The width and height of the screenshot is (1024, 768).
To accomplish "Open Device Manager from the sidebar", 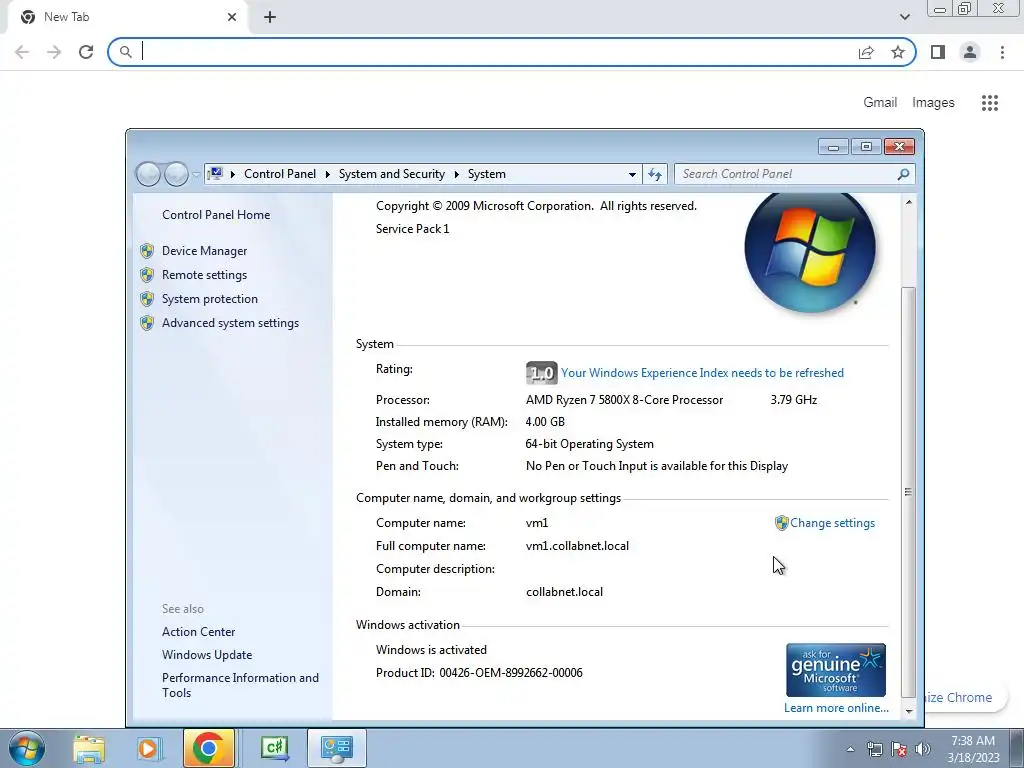I will (x=204, y=251).
